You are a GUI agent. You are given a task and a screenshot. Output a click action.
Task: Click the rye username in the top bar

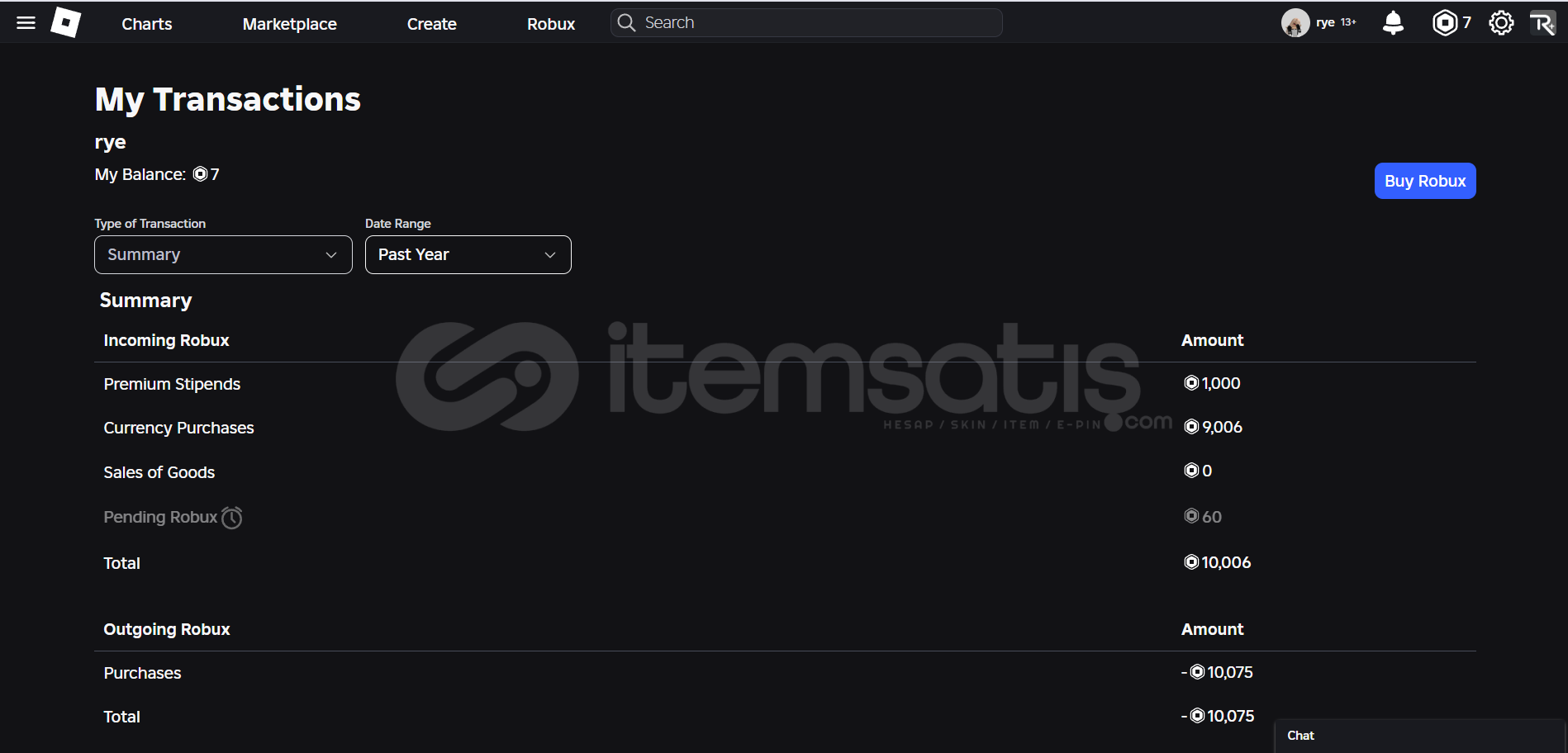(1325, 22)
